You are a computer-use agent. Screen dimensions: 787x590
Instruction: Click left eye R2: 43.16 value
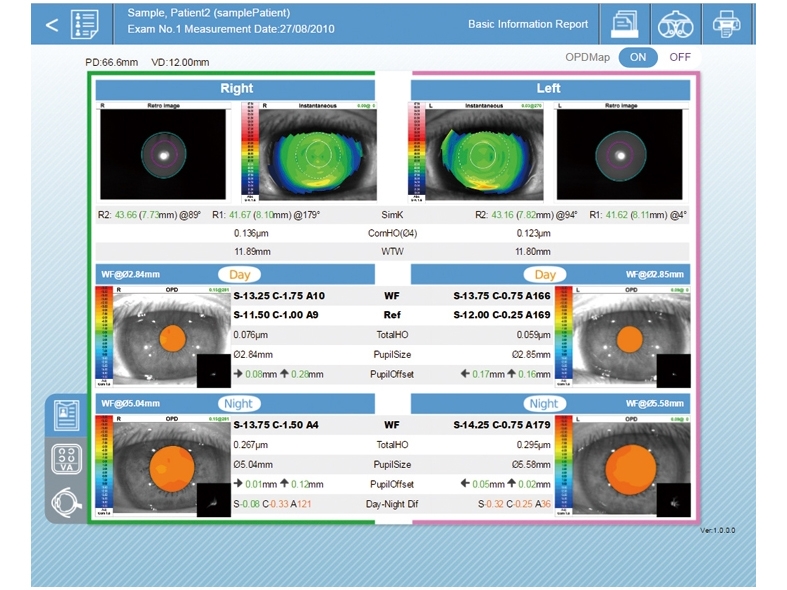point(526,215)
